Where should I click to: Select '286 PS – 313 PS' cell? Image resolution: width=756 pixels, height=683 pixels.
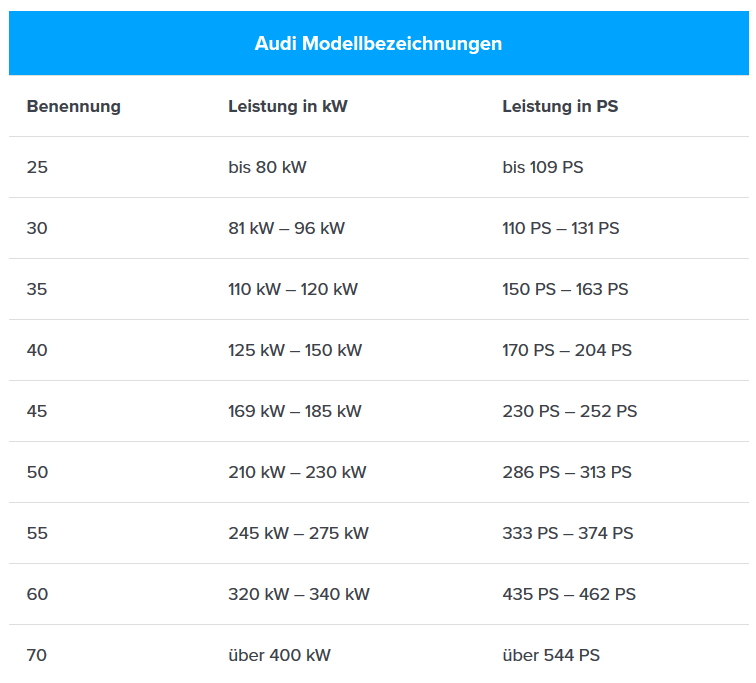click(x=567, y=472)
